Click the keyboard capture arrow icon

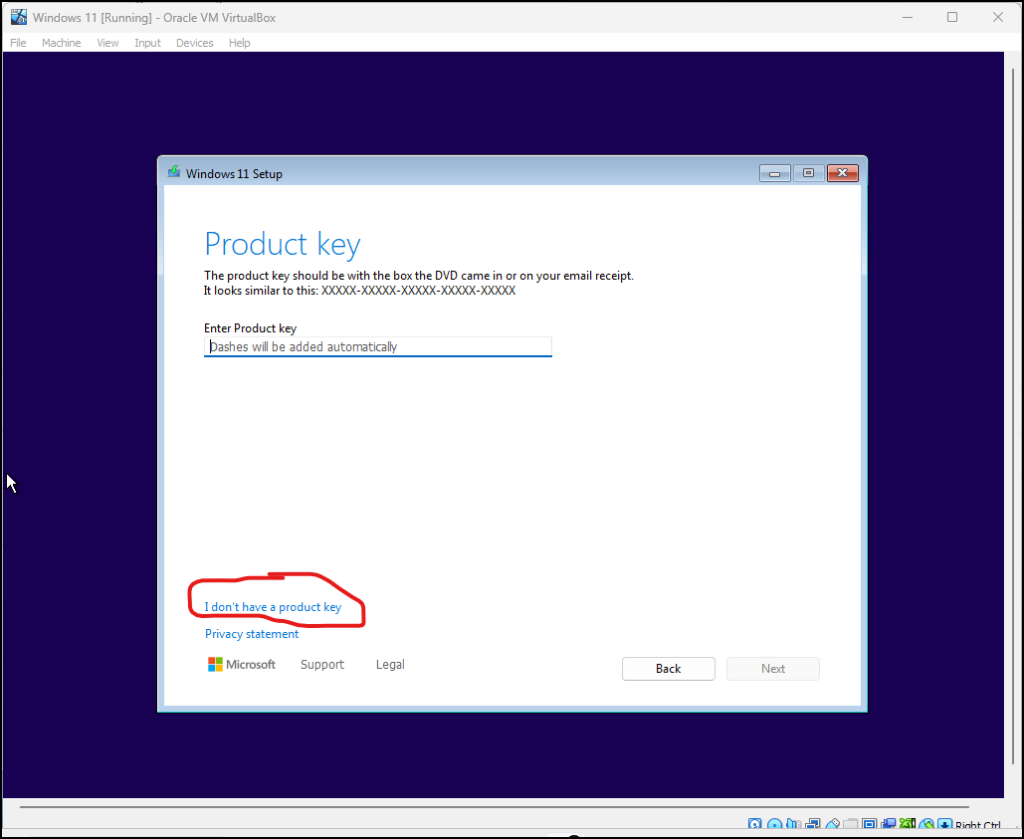(944, 825)
